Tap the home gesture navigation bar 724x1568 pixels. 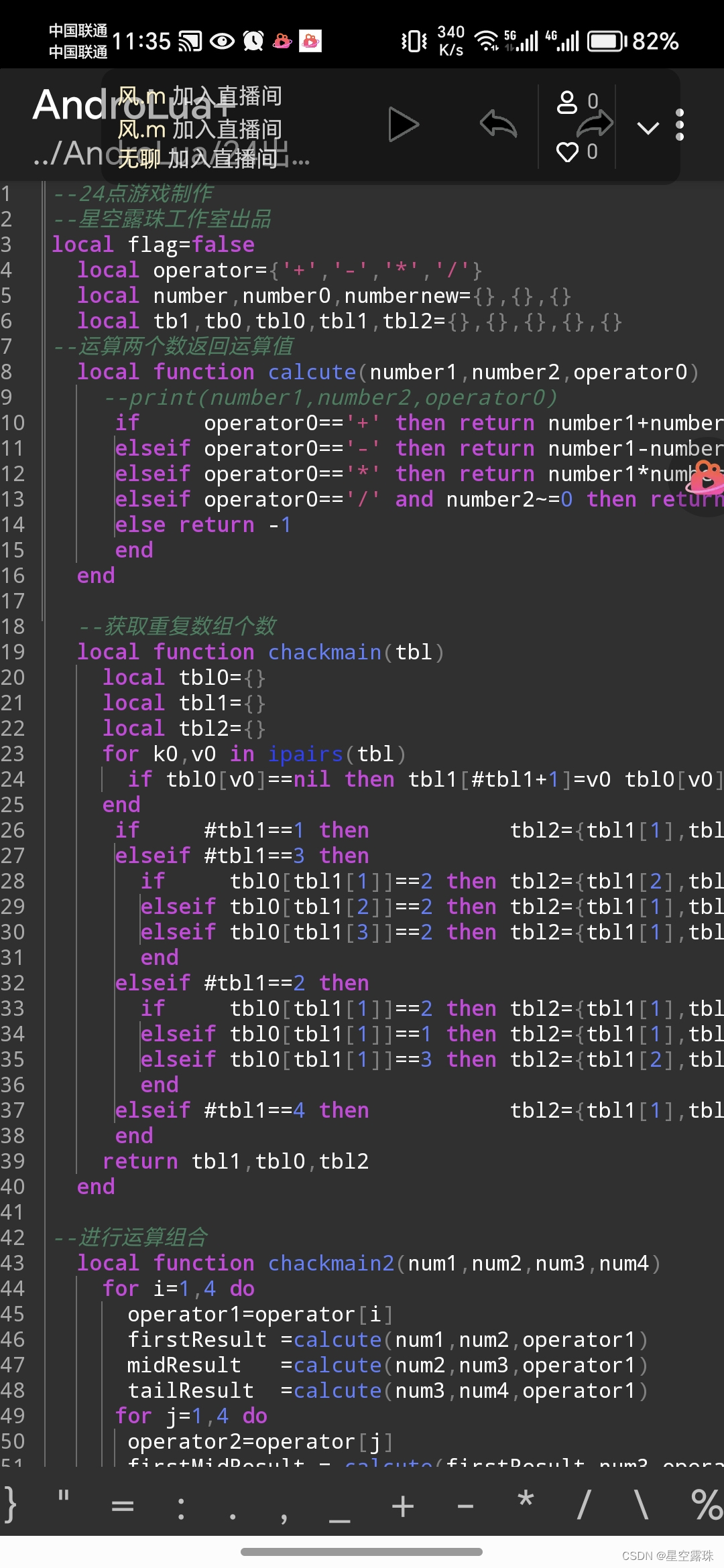pyautogui.click(x=361, y=1552)
